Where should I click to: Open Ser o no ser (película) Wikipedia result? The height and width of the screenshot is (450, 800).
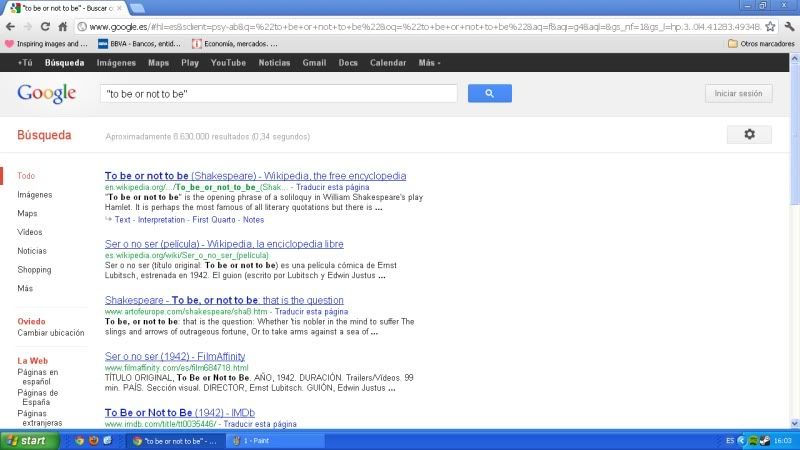pyautogui.click(x=224, y=244)
